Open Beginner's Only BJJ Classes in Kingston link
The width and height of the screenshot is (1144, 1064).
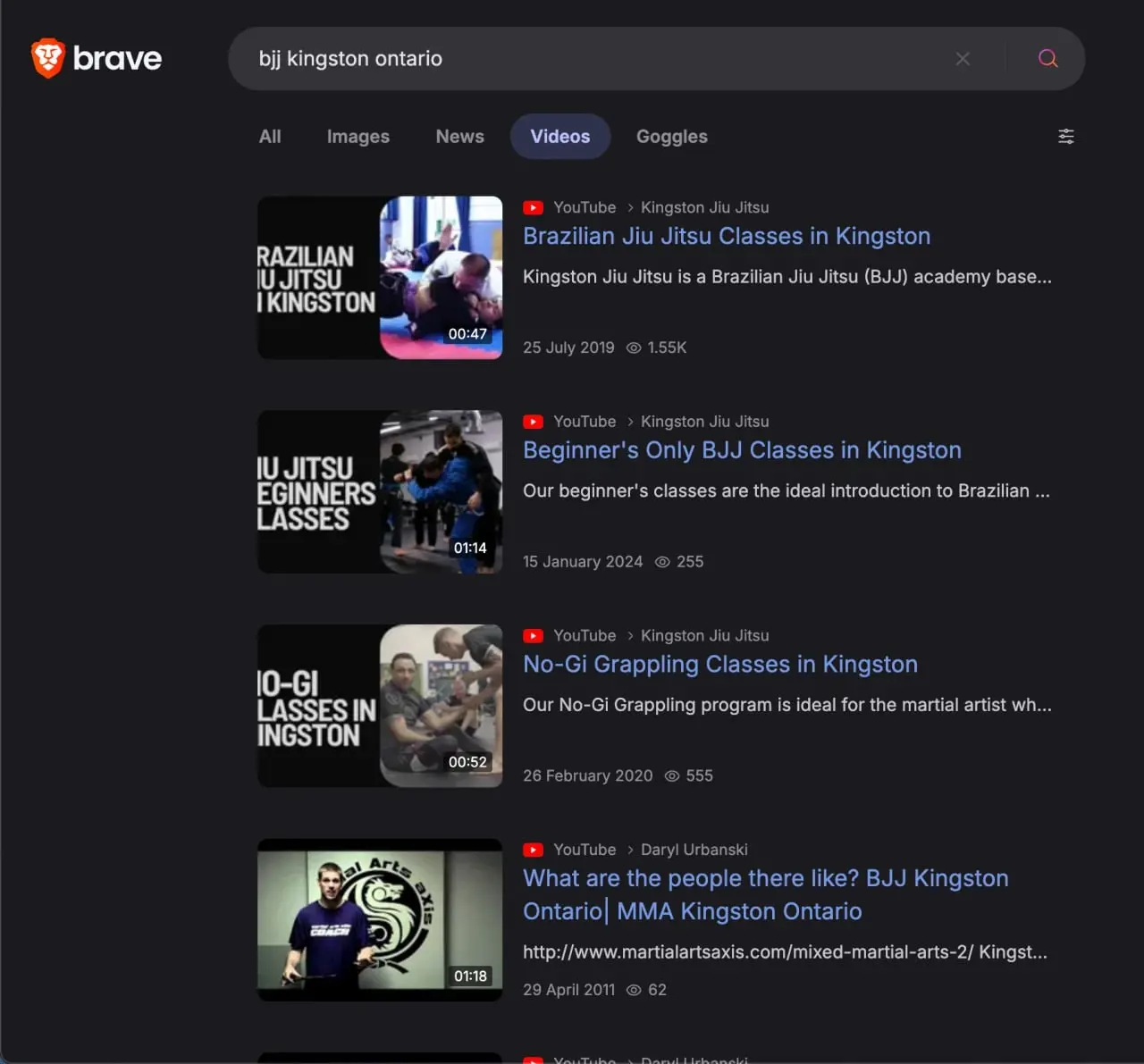point(742,450)
